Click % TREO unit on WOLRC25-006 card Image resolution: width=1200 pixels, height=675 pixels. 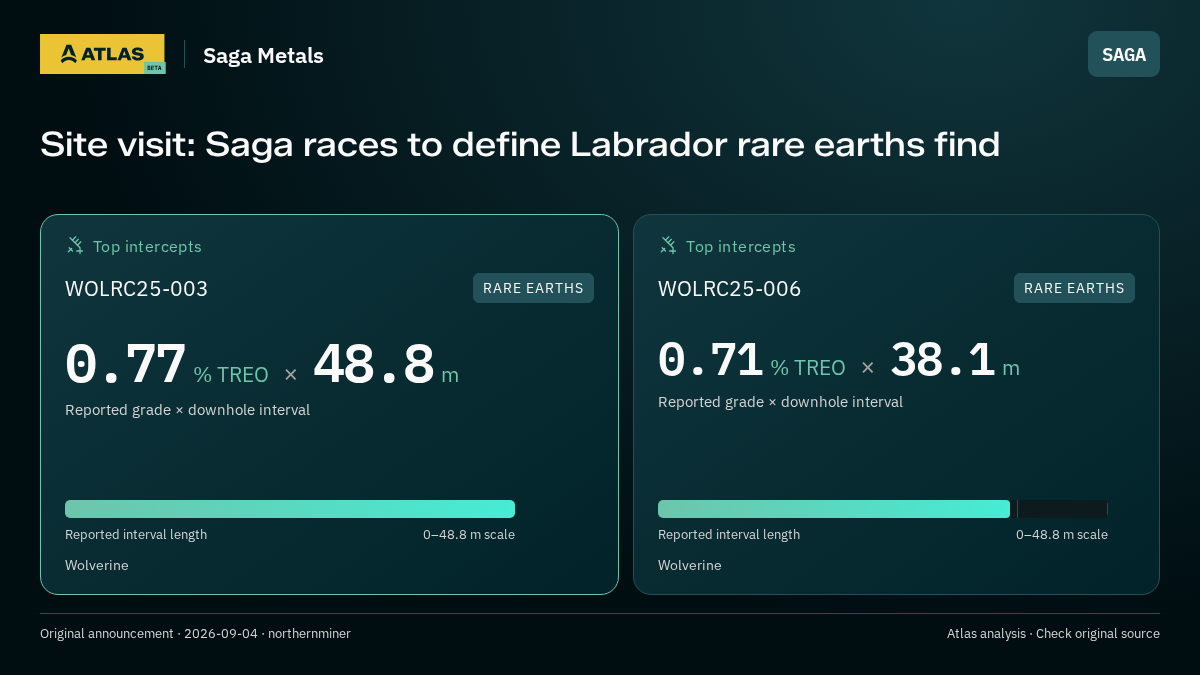tap(808, 368)
